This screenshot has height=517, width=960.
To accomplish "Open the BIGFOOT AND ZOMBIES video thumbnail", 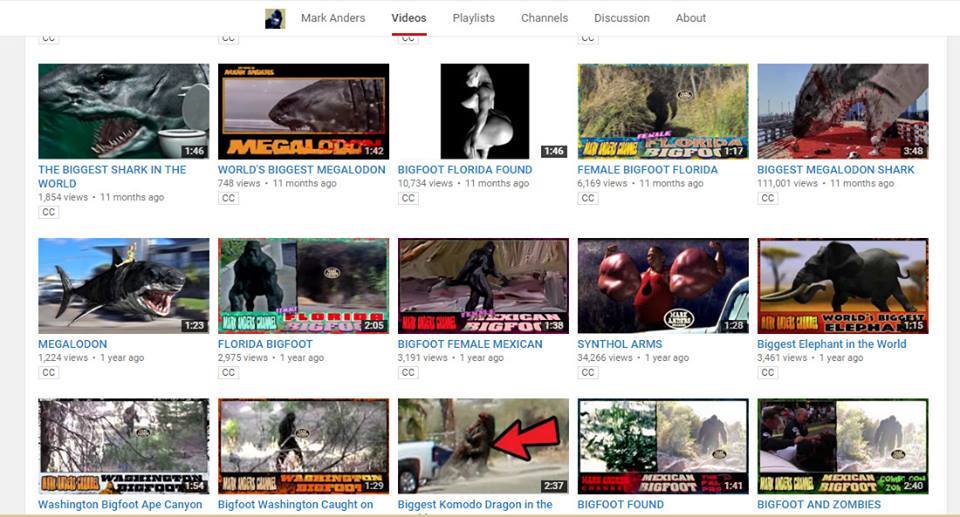I will (x=842, y=446).
